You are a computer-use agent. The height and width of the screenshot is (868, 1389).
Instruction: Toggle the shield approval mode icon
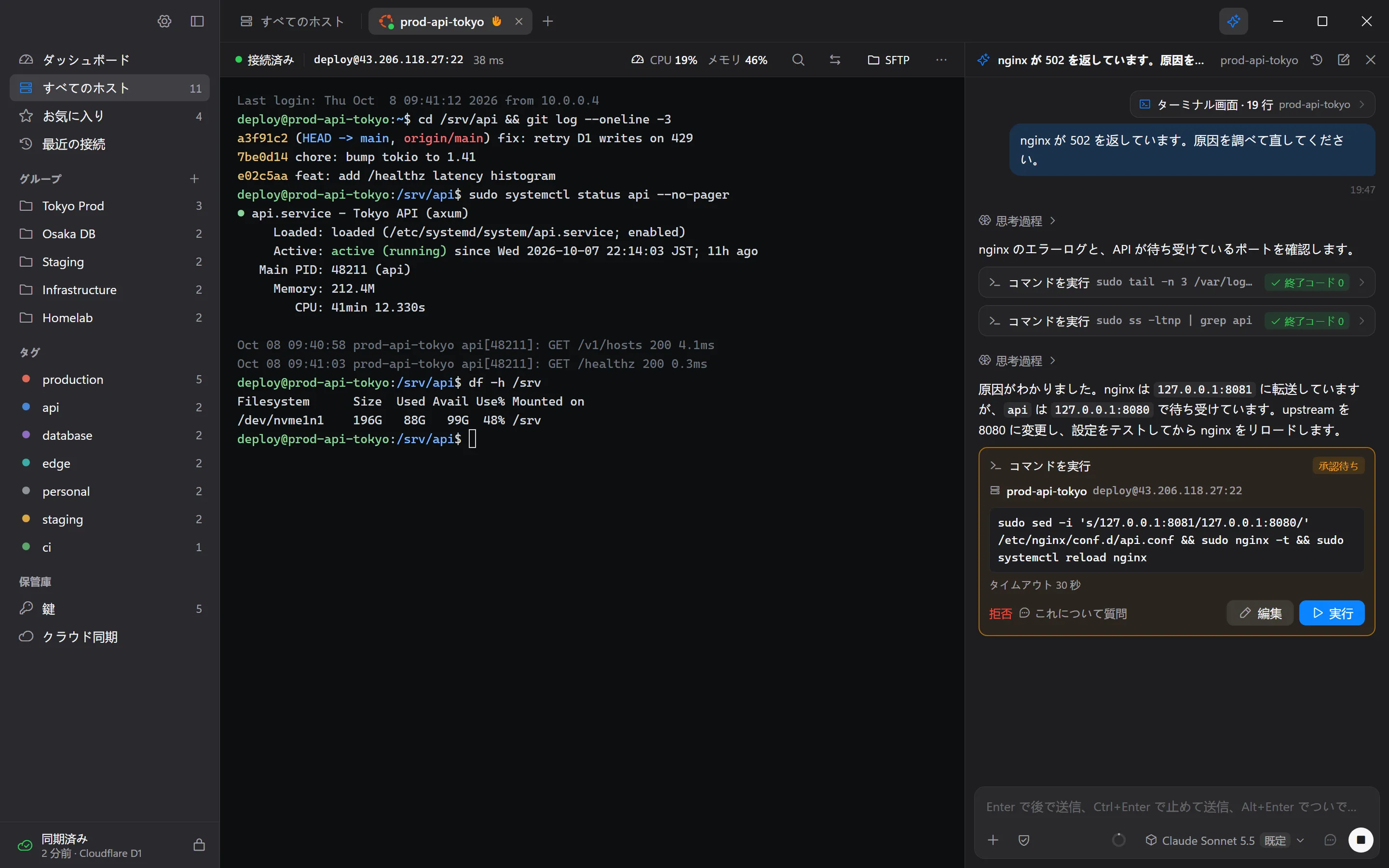pyautogui.click(x=1024, y=841)
